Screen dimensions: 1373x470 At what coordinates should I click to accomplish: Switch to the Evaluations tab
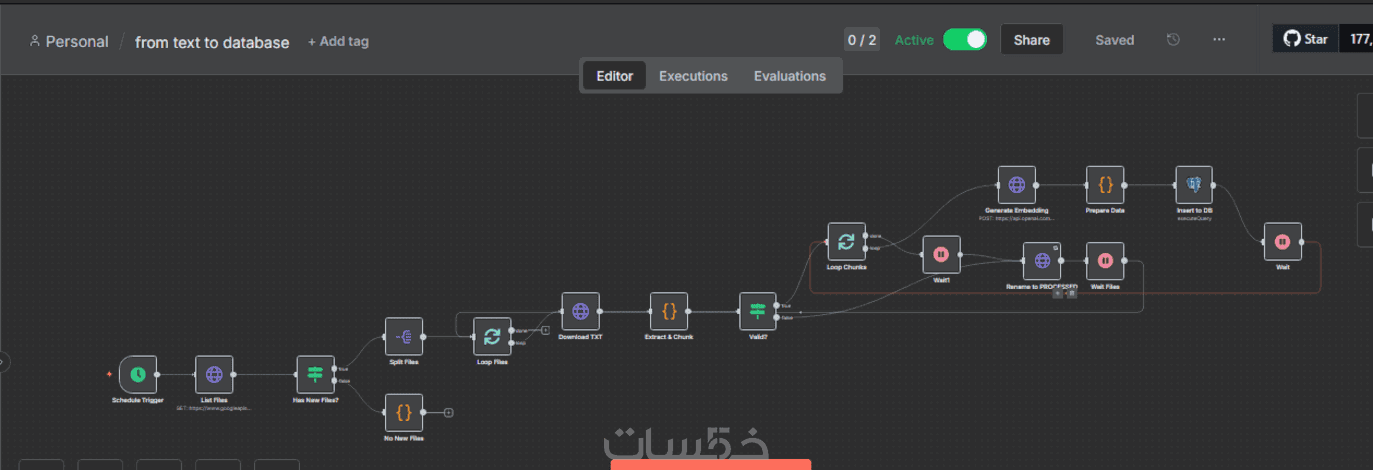(790, 76)
